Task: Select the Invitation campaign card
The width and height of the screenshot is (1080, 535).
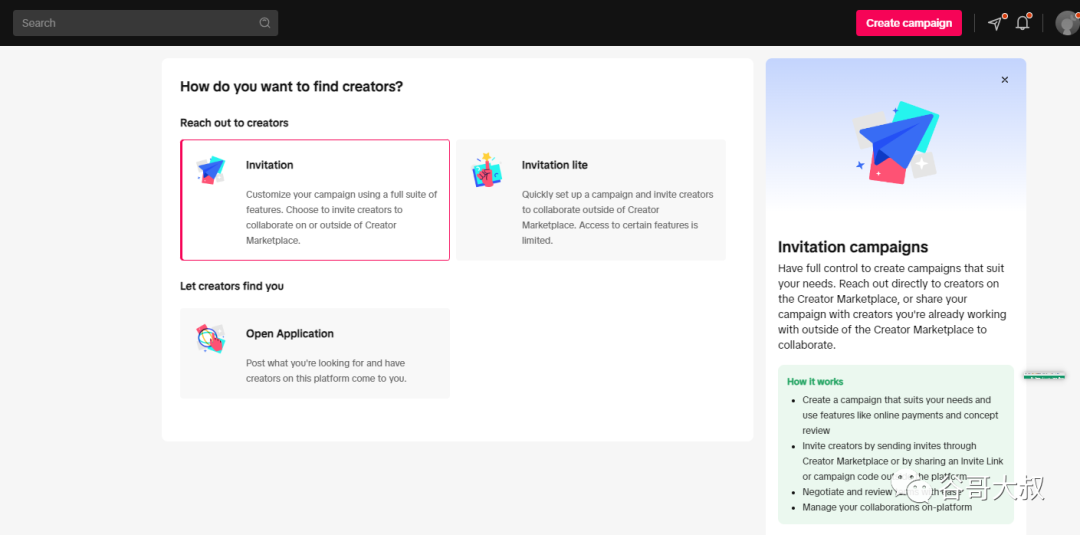Action: click(315, 200)
